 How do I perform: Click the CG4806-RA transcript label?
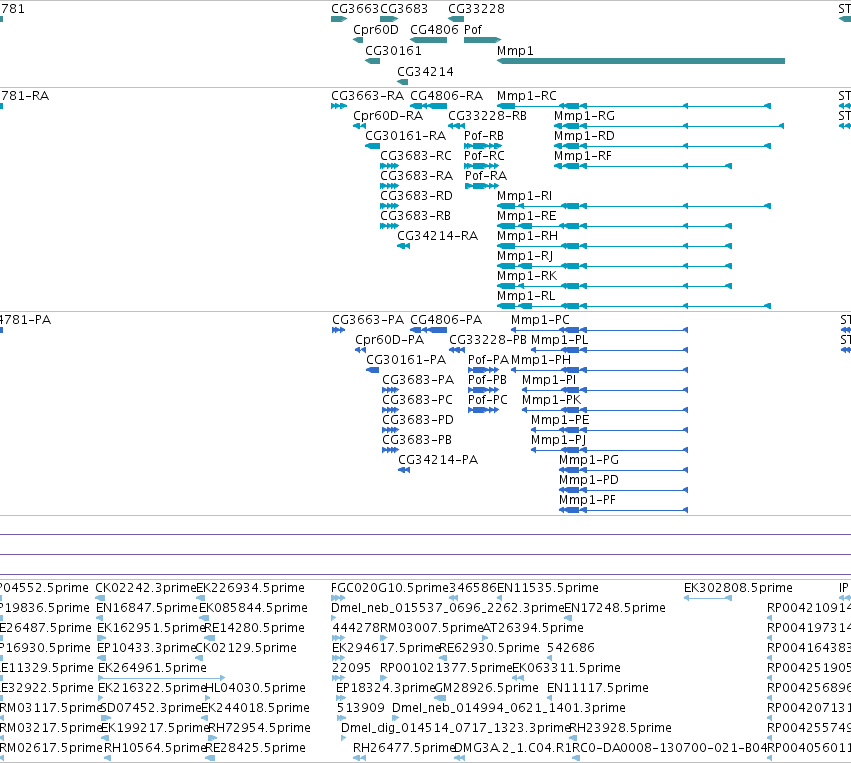click(x=446, y=96)
